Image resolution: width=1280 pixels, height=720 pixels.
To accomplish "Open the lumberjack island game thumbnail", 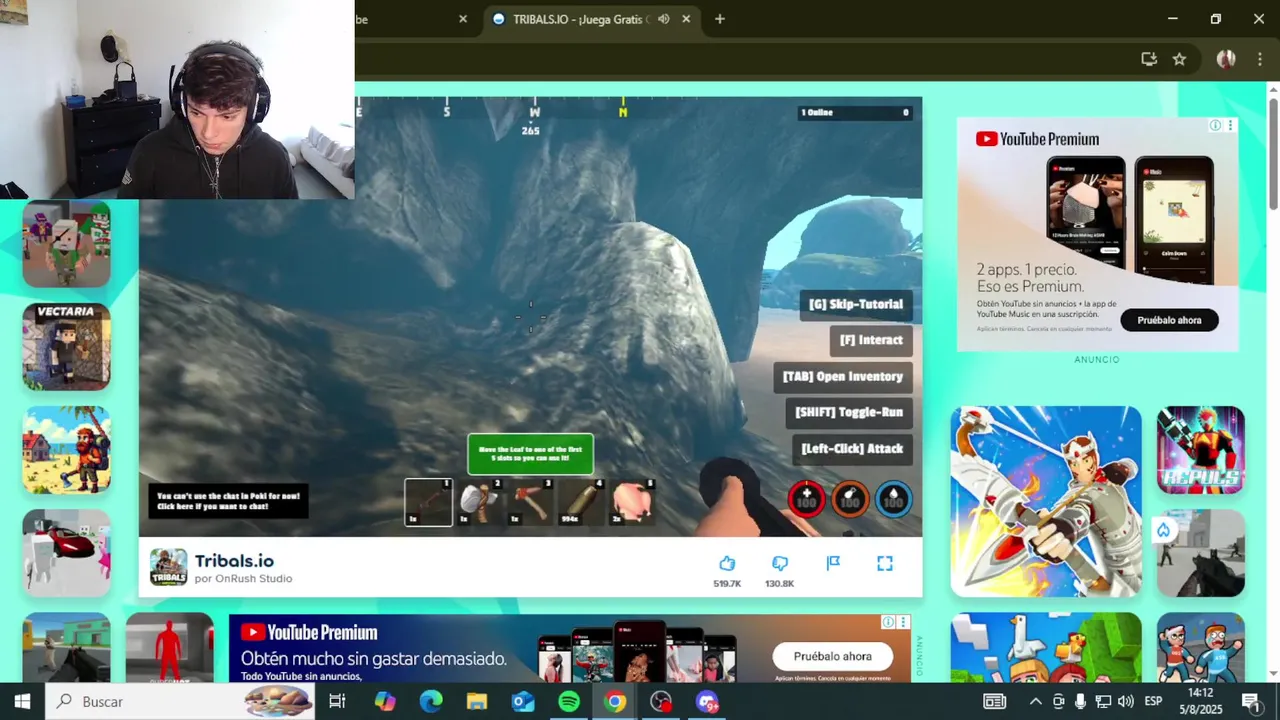I will click(66, 450).
